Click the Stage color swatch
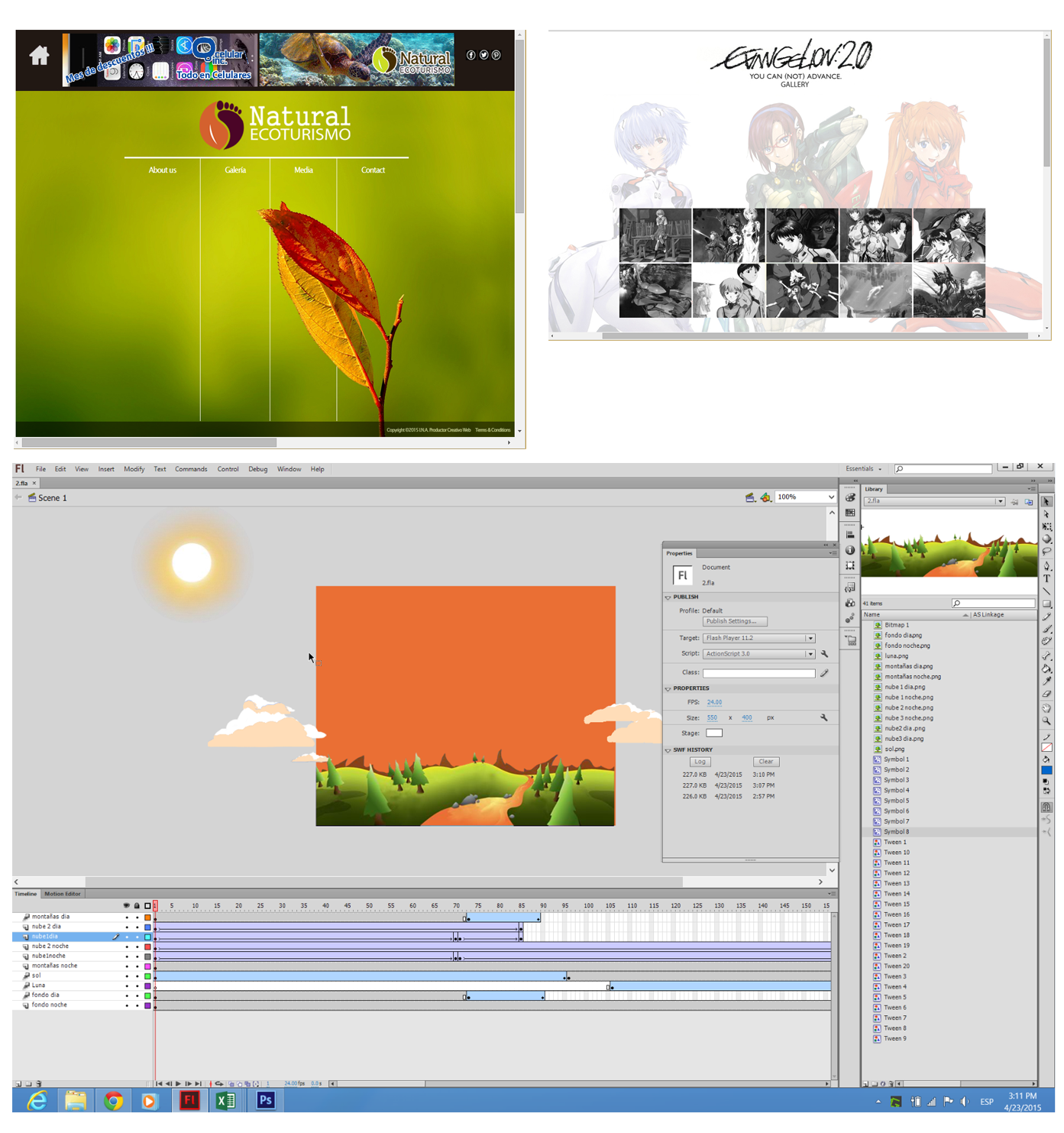The width and height of the screenshot is (1064, 1133). click(714, 733)
